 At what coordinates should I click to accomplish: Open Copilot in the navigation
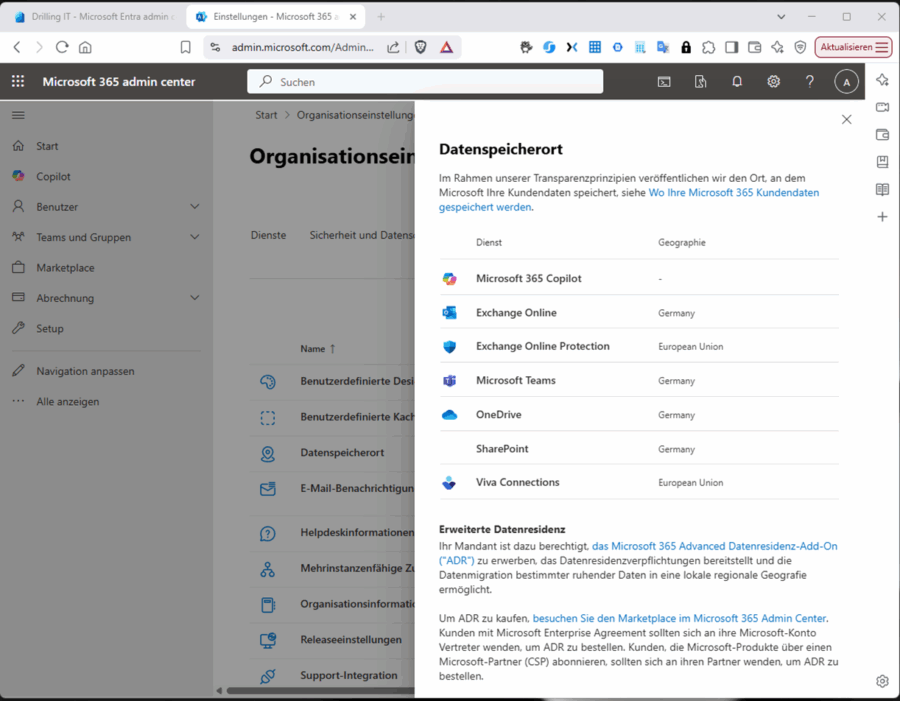pyautogui.click(x=53, y=176)
